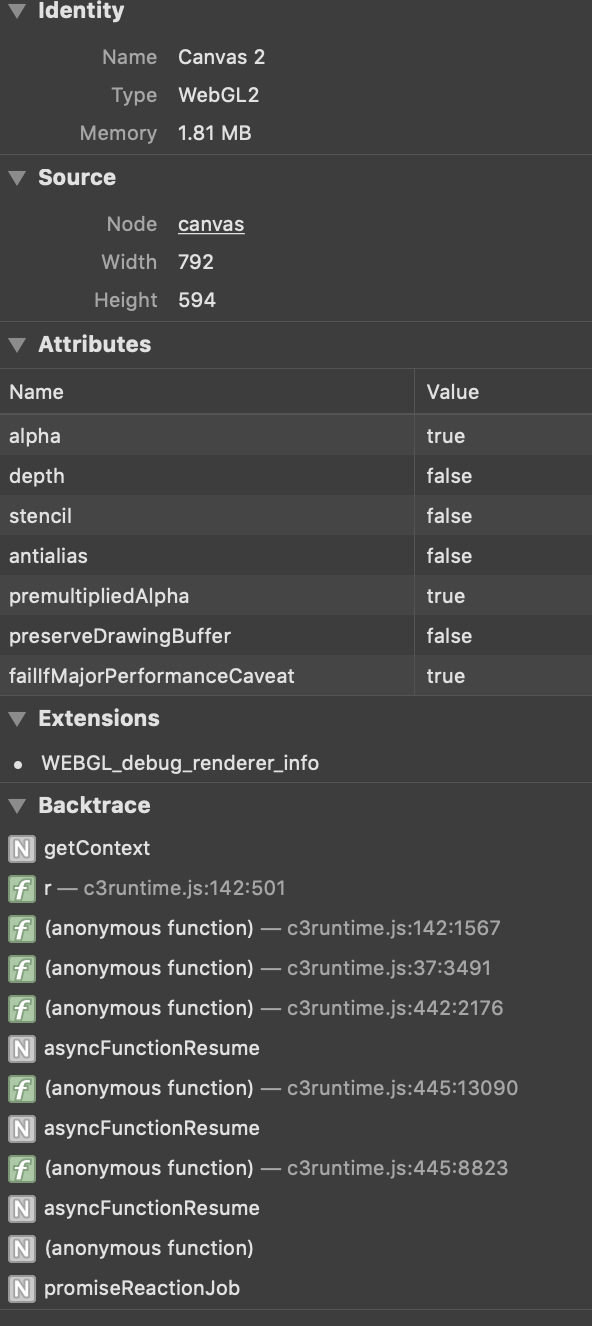Click the native function icon beside getContext
The image size is (592, 1326).
[21, 848]
